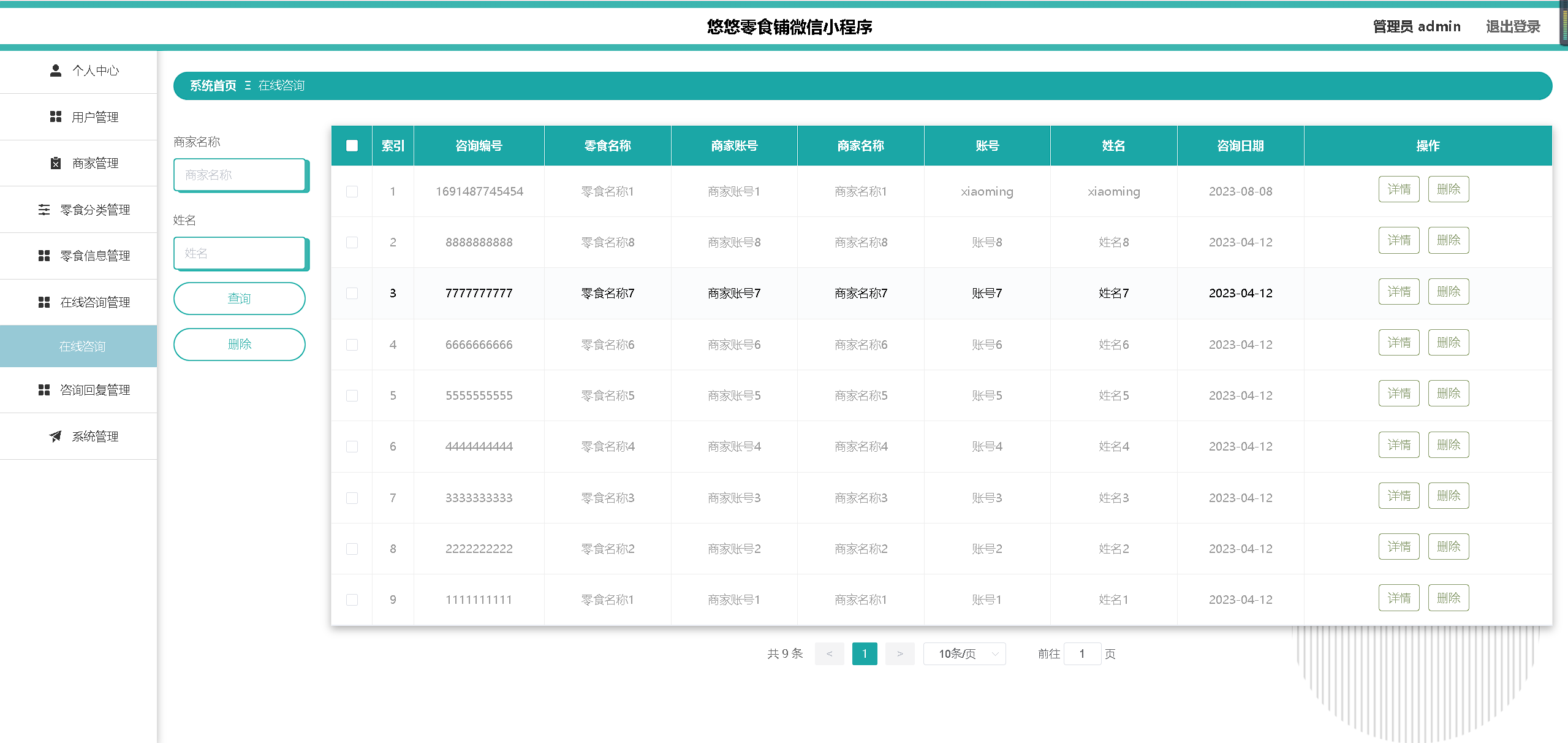
Task: Click the grid icon beside 在线咨询管理
Action: pyautogui.click(x=44, y=302)
